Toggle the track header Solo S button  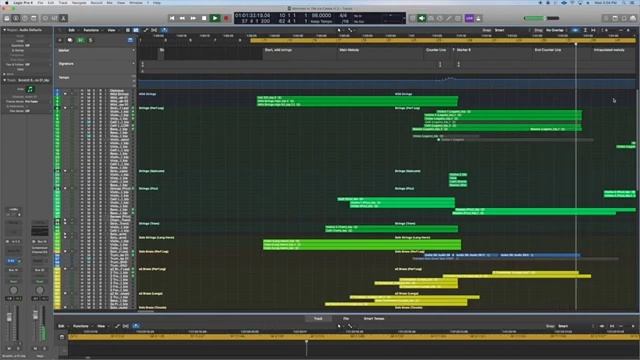pyautogui.click(x=91, y=40)
